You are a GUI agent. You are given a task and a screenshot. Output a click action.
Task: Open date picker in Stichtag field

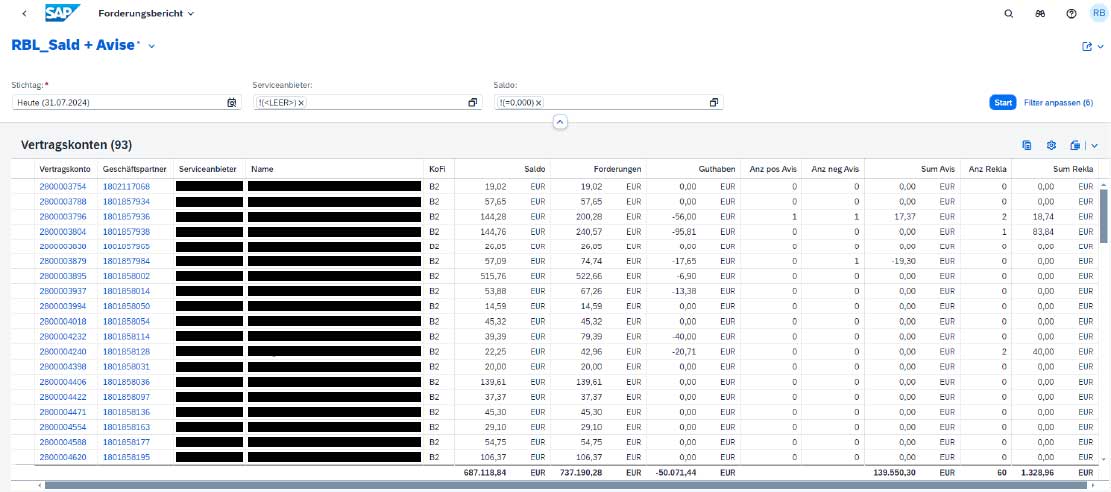click(232, 103)
